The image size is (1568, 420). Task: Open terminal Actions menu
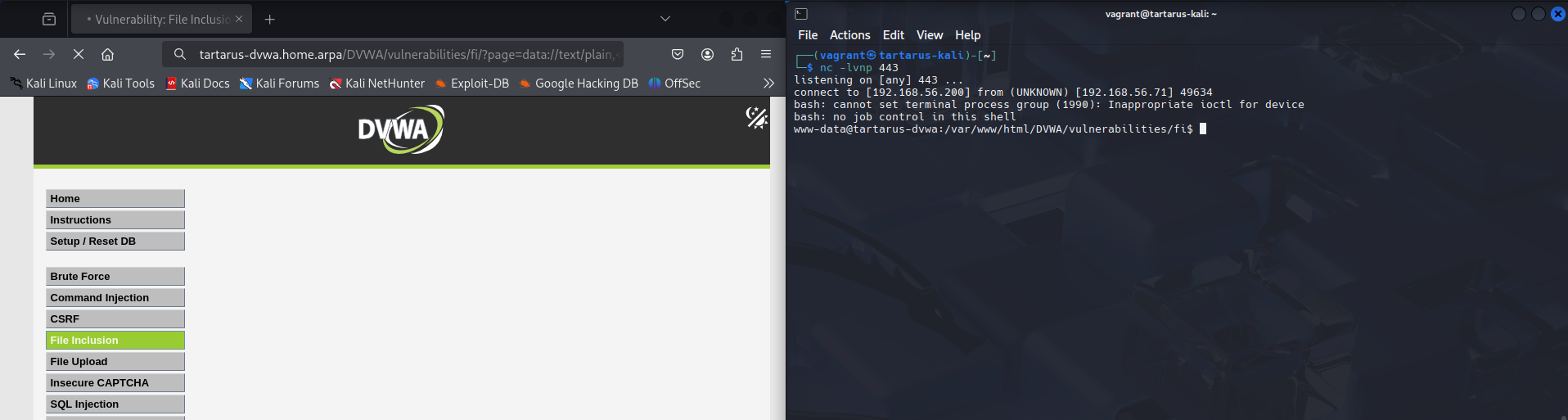[849, 35]
